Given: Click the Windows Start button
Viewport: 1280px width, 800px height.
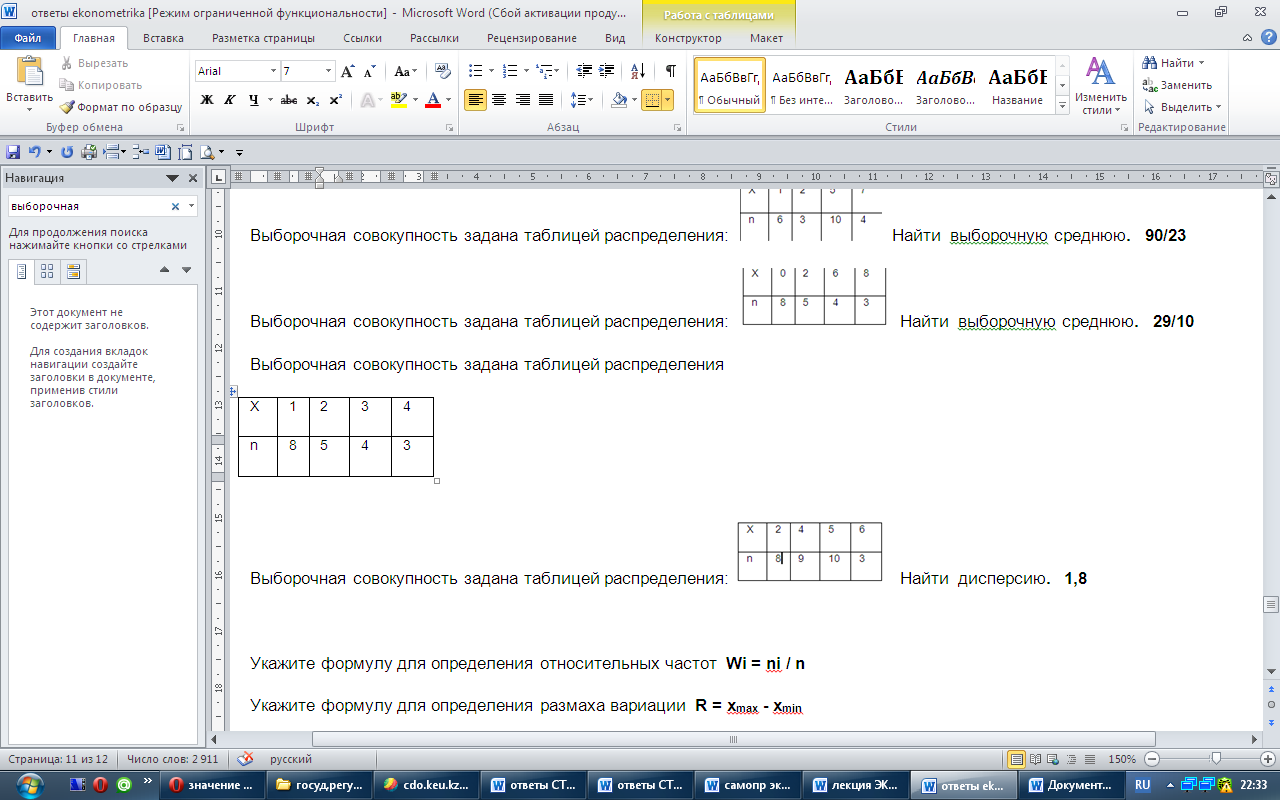Looking at the screenshot, I should (x=29, y=784).
